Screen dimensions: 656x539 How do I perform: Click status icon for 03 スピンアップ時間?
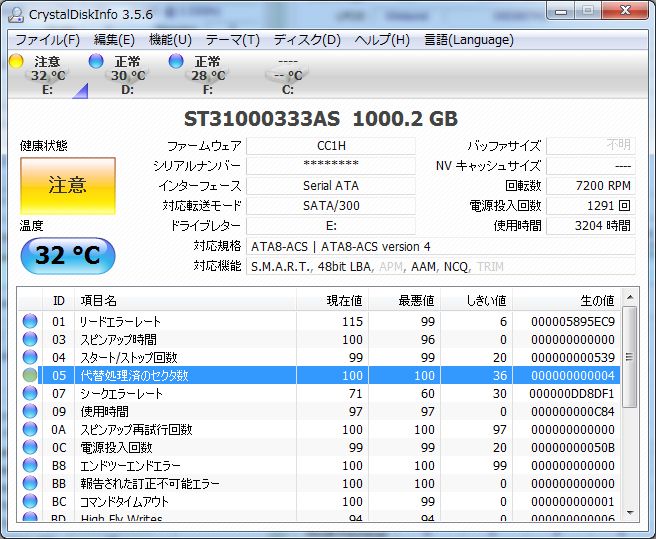tap(30, 339)
